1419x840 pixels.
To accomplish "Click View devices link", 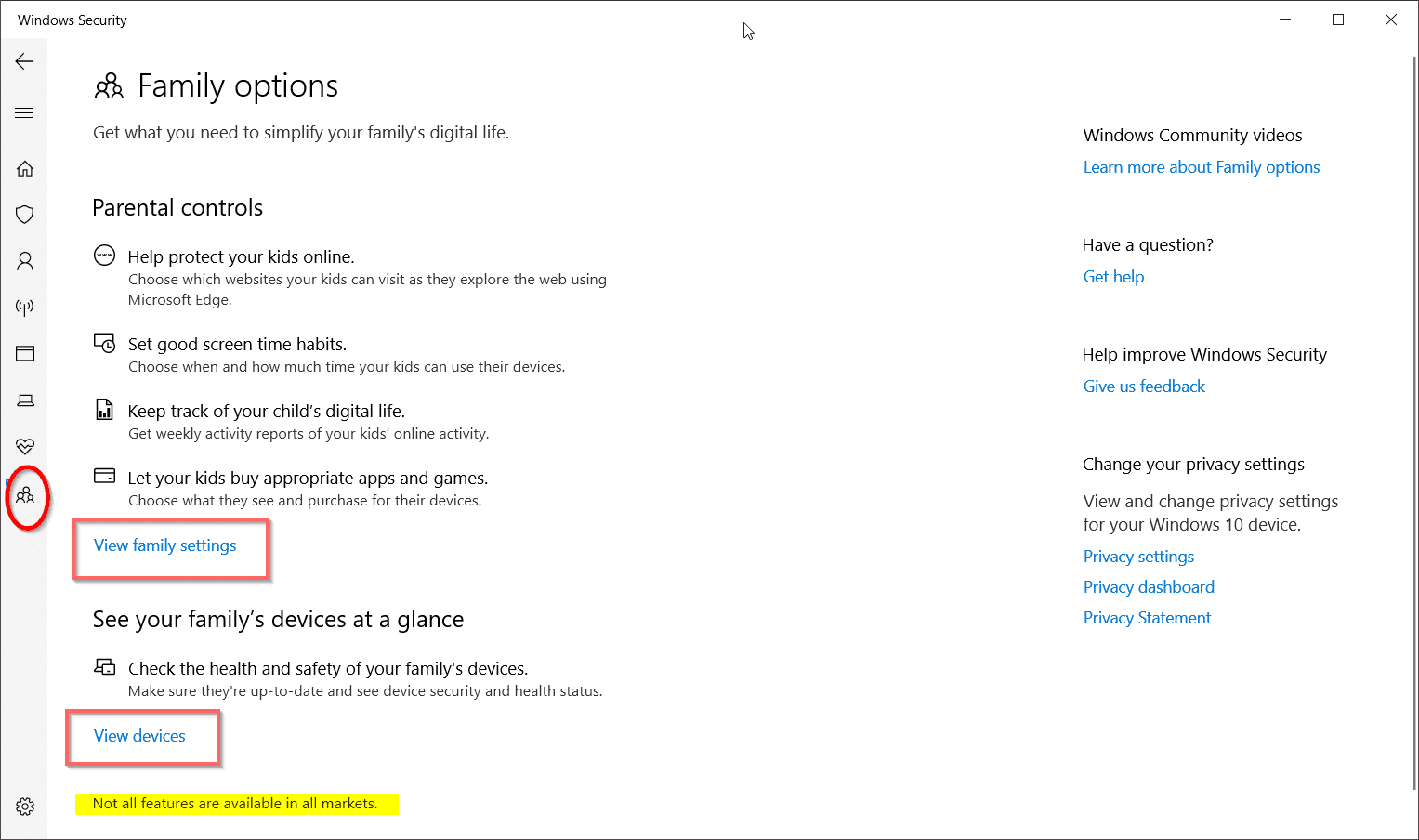I will coord(139,736).
